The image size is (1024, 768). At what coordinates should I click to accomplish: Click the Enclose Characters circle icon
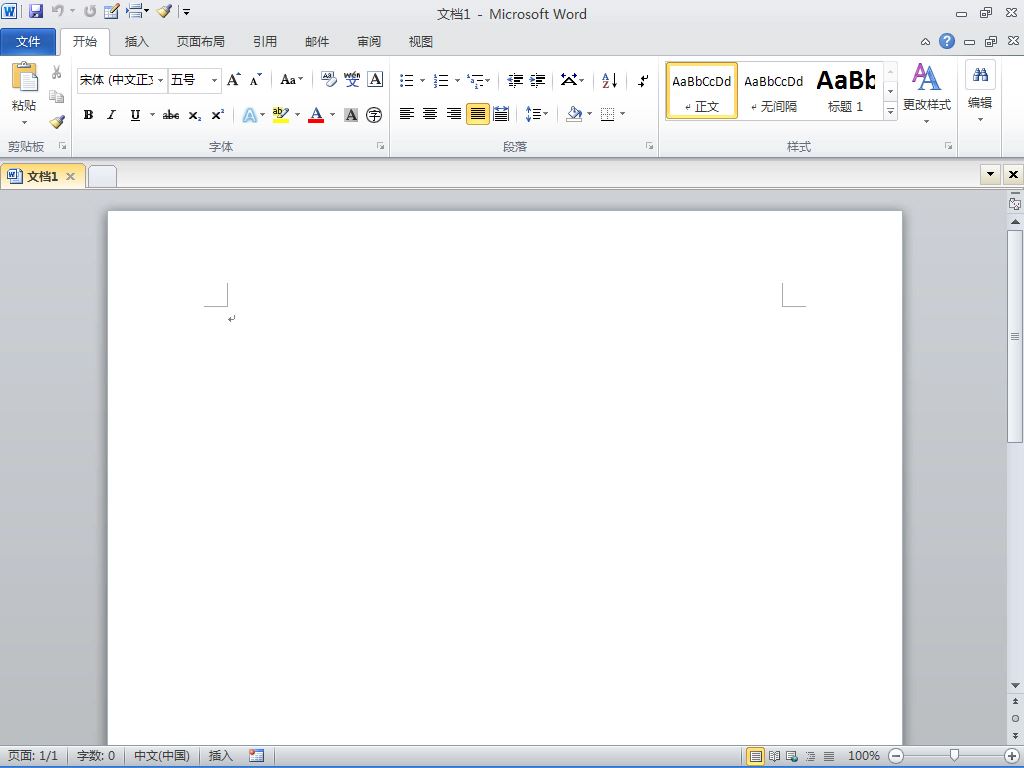click(374, 115)
